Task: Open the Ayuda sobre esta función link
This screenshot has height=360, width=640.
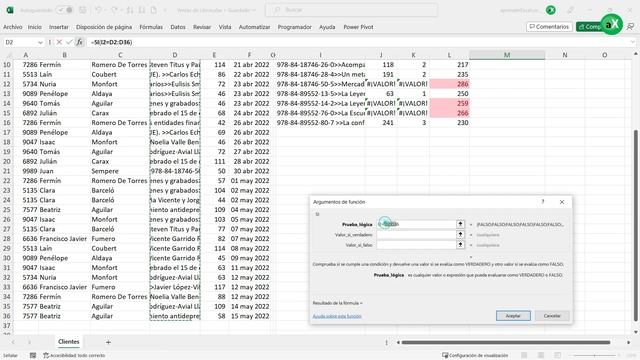Action: coord(337,316)
